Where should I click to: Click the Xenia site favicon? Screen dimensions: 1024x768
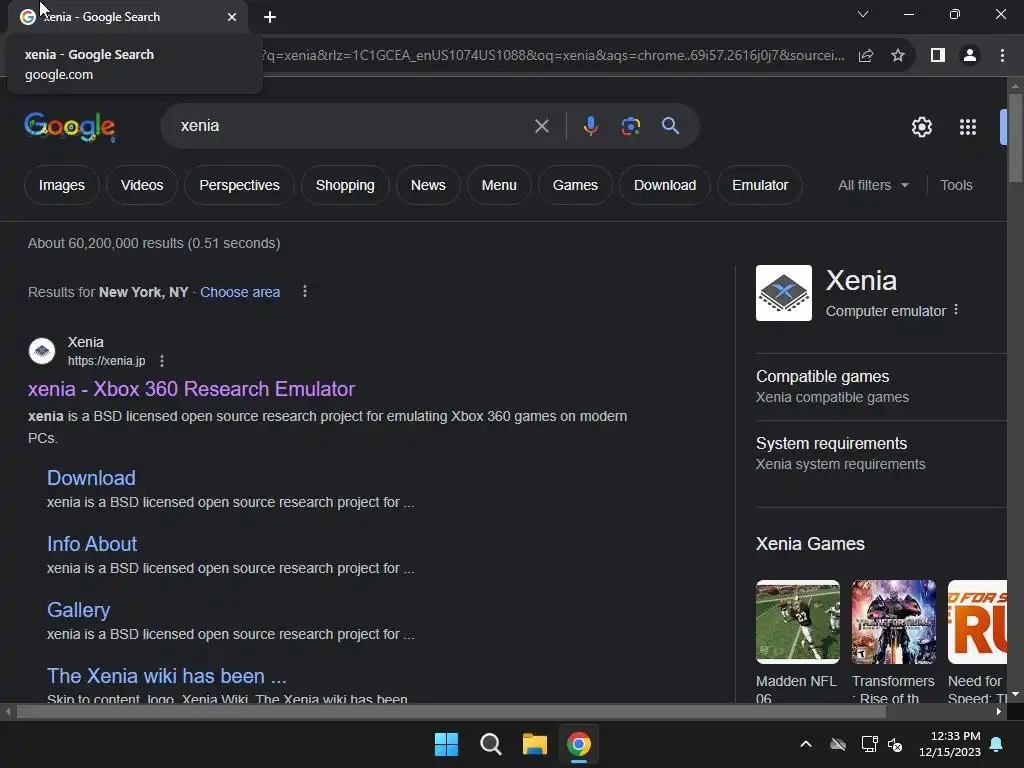[x=42, y=351]
